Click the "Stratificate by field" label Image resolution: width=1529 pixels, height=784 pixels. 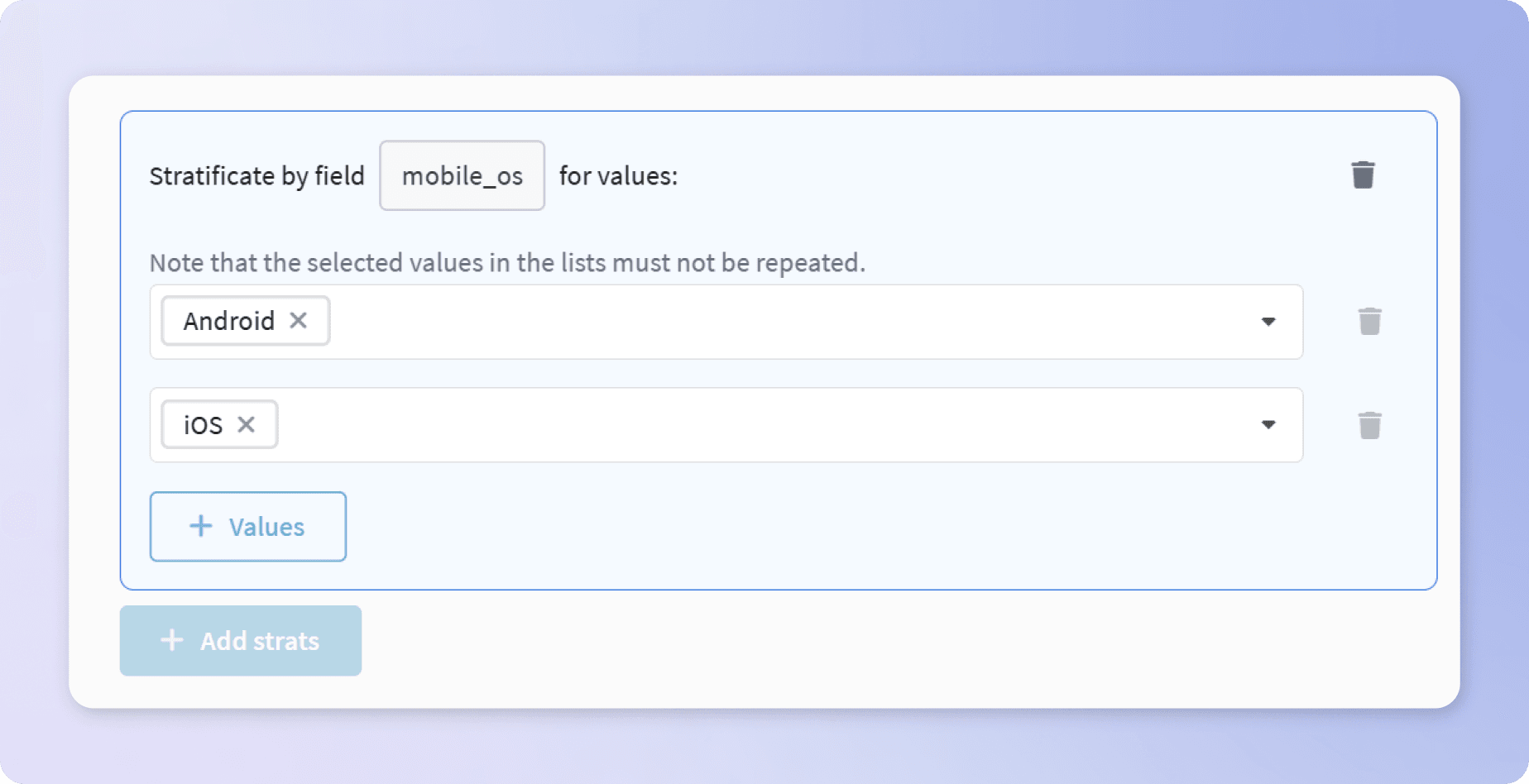256,176
